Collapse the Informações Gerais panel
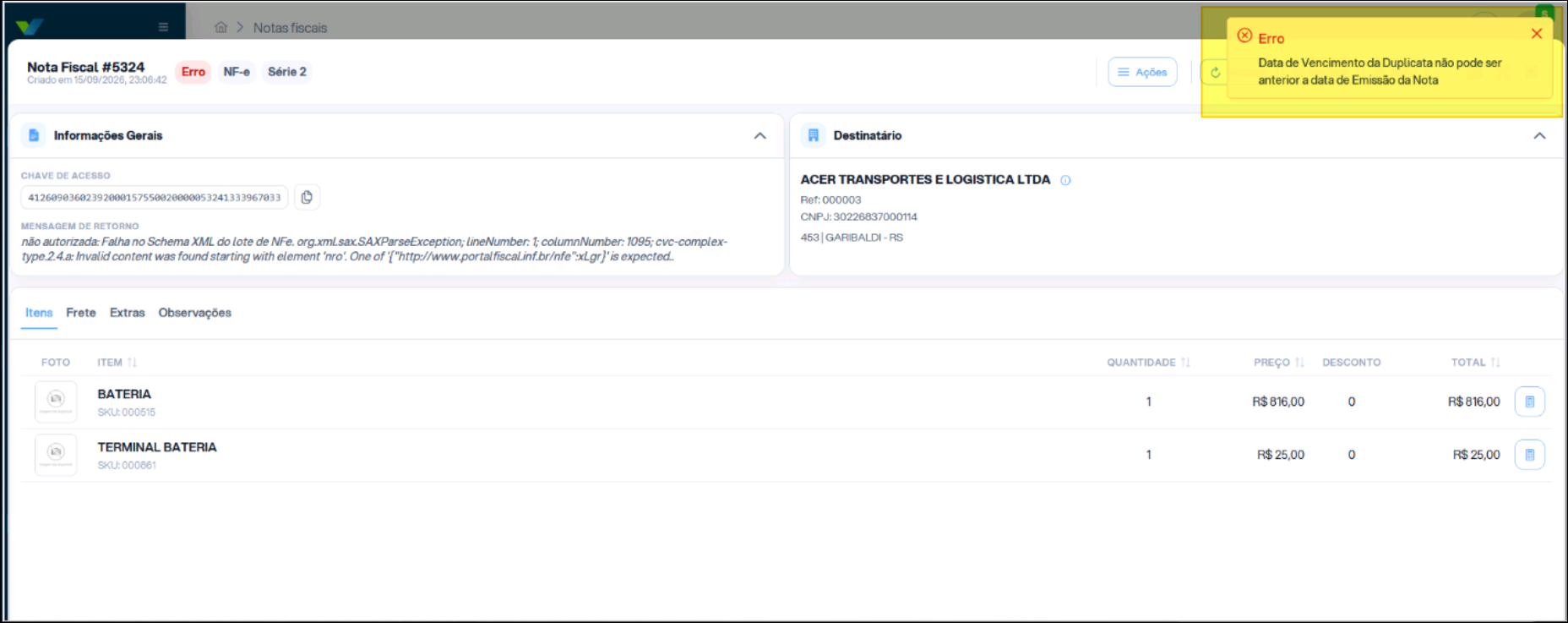The image size is (1568, 623). pyautogui.click(x=760, y=135)
